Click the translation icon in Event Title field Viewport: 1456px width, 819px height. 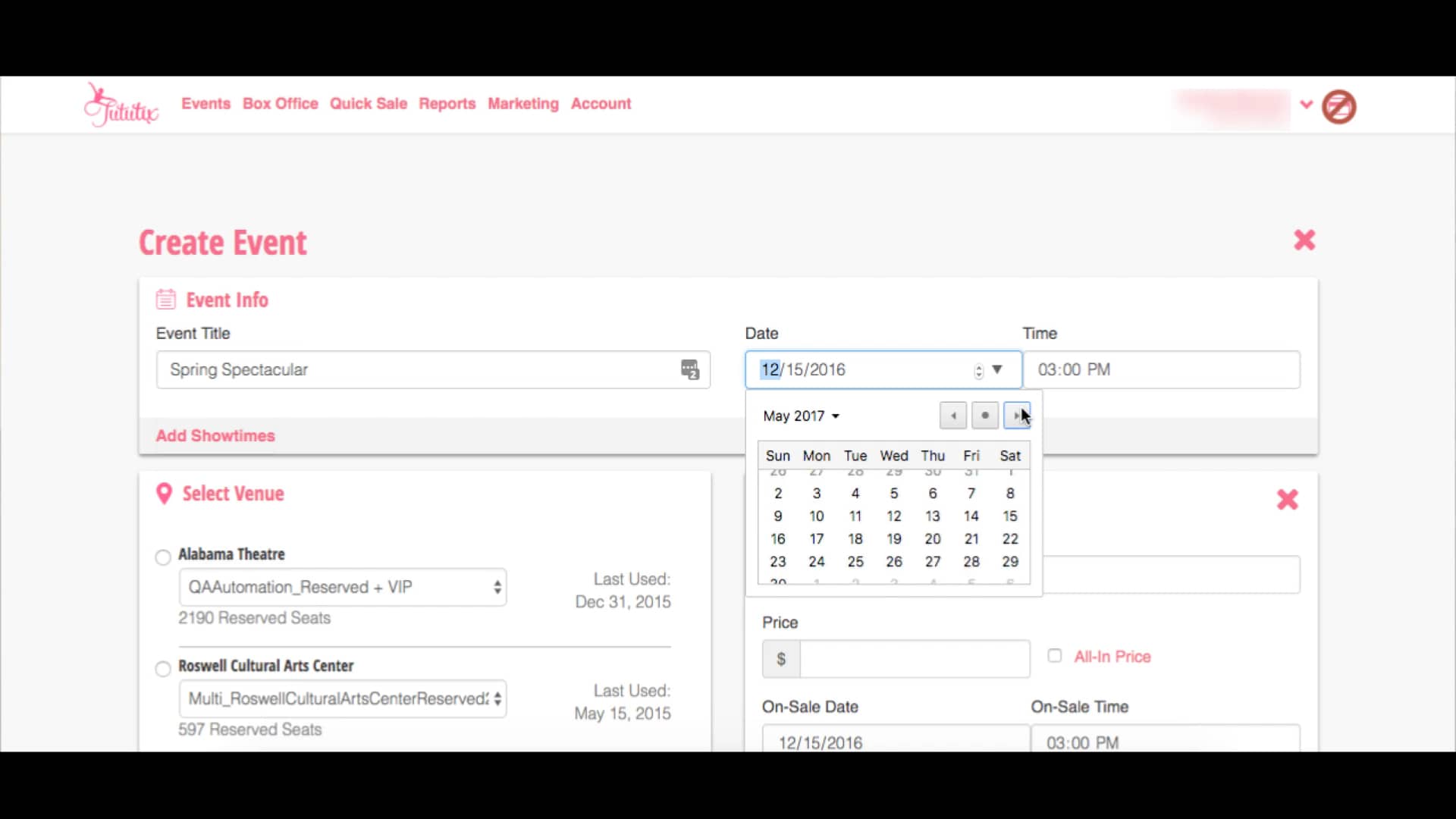pyautogui.click(x=690, y=369)
